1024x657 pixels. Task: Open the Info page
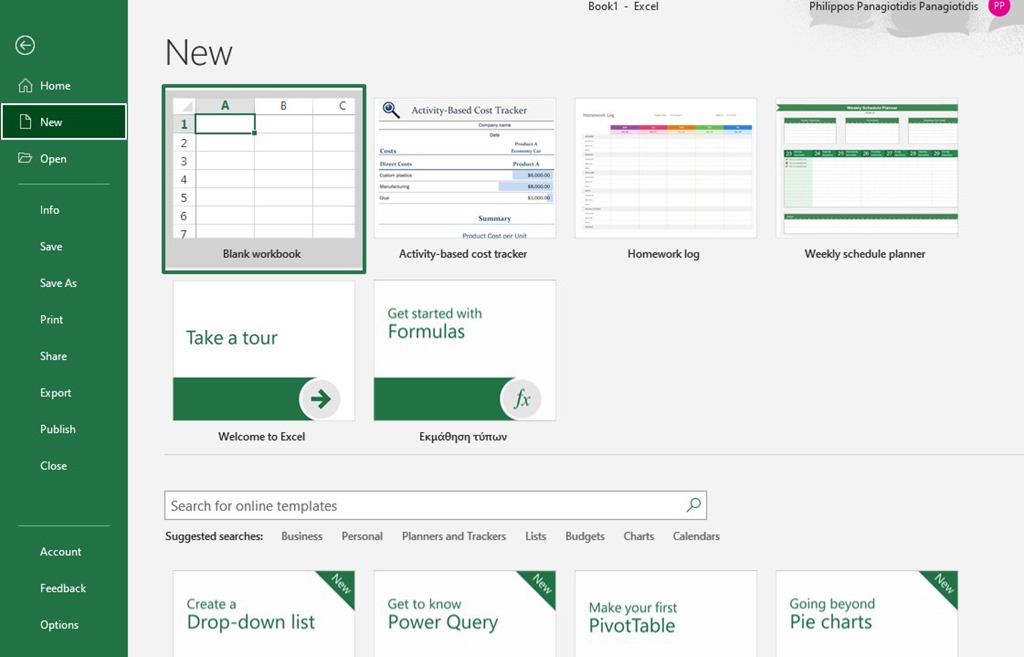coord(50,210)
